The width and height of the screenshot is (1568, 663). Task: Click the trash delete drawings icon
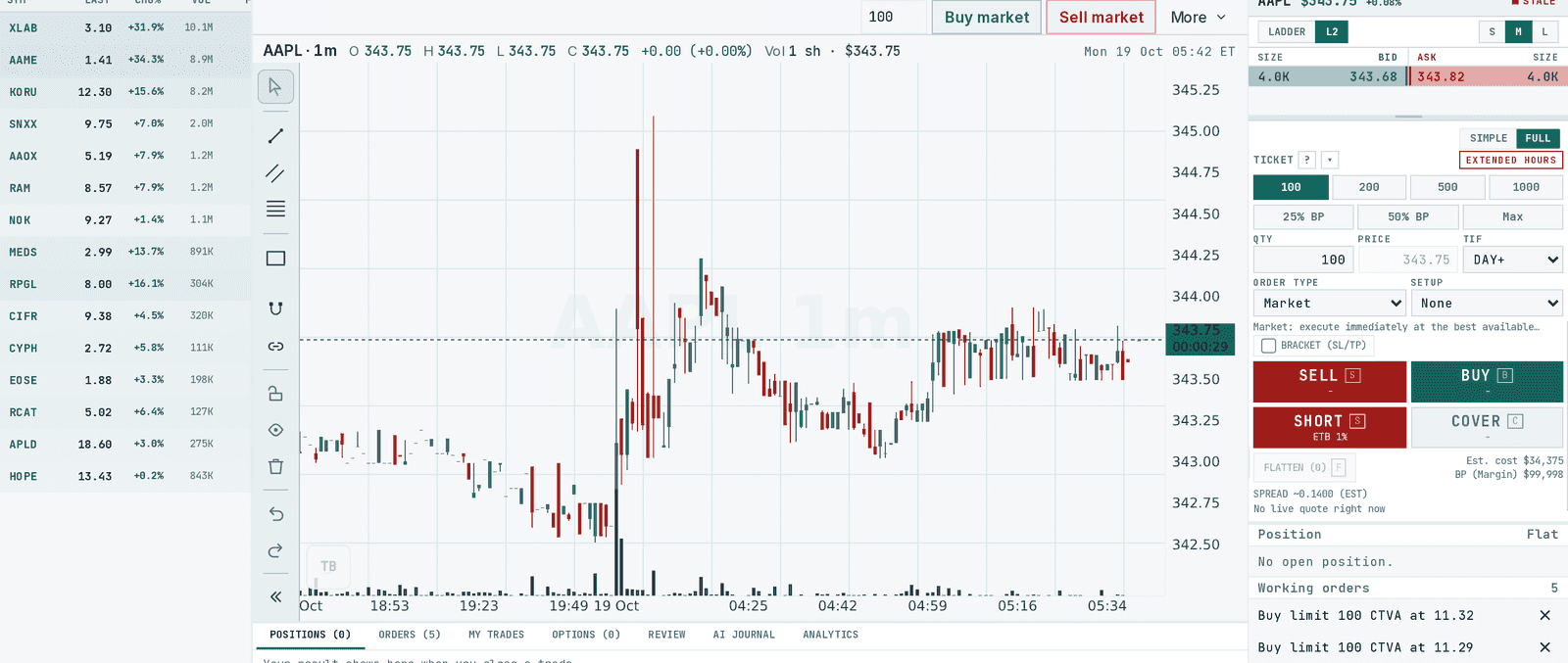click(x=275, y=466)
